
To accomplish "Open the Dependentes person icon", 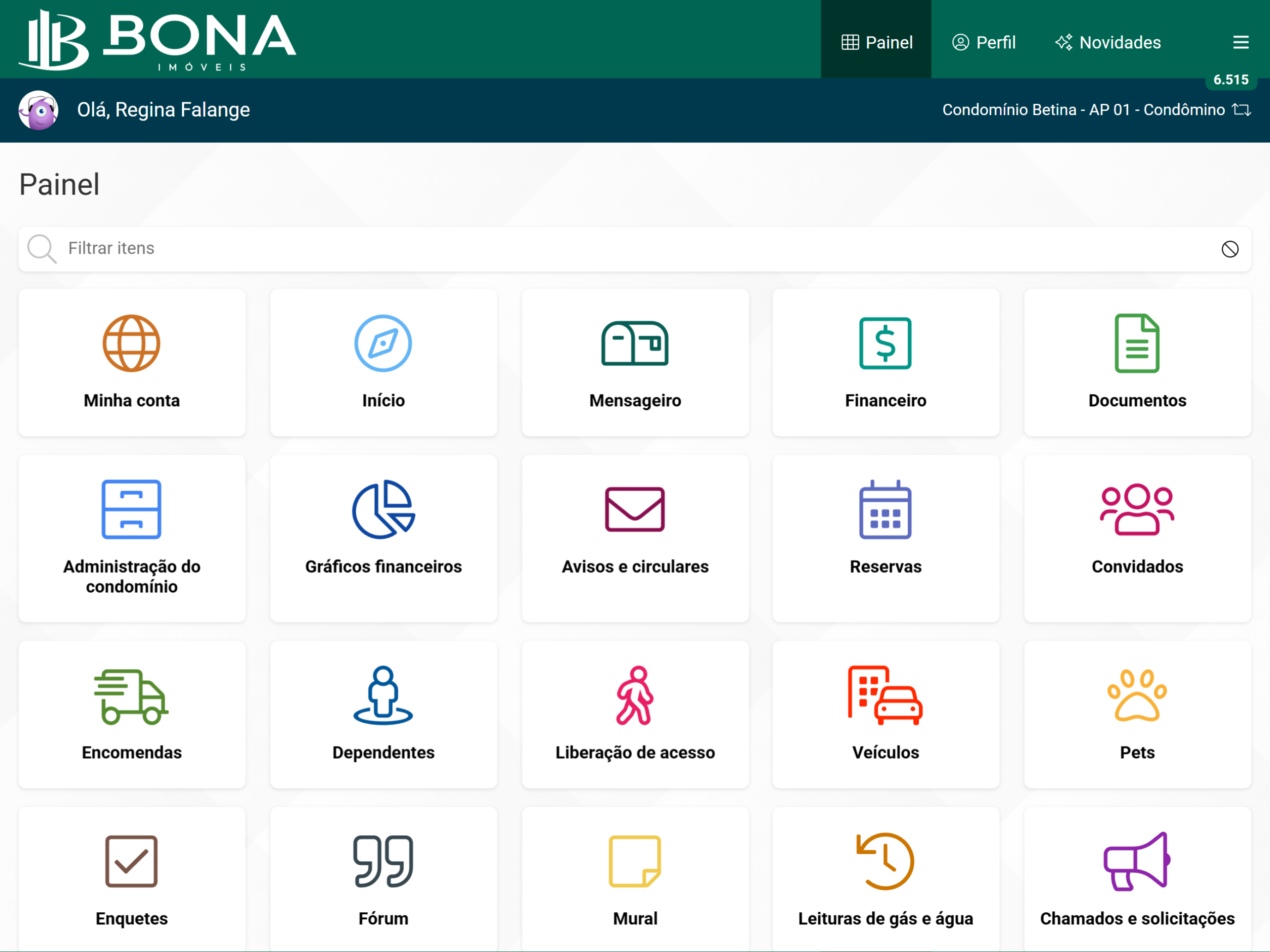I will click(383, 695).
